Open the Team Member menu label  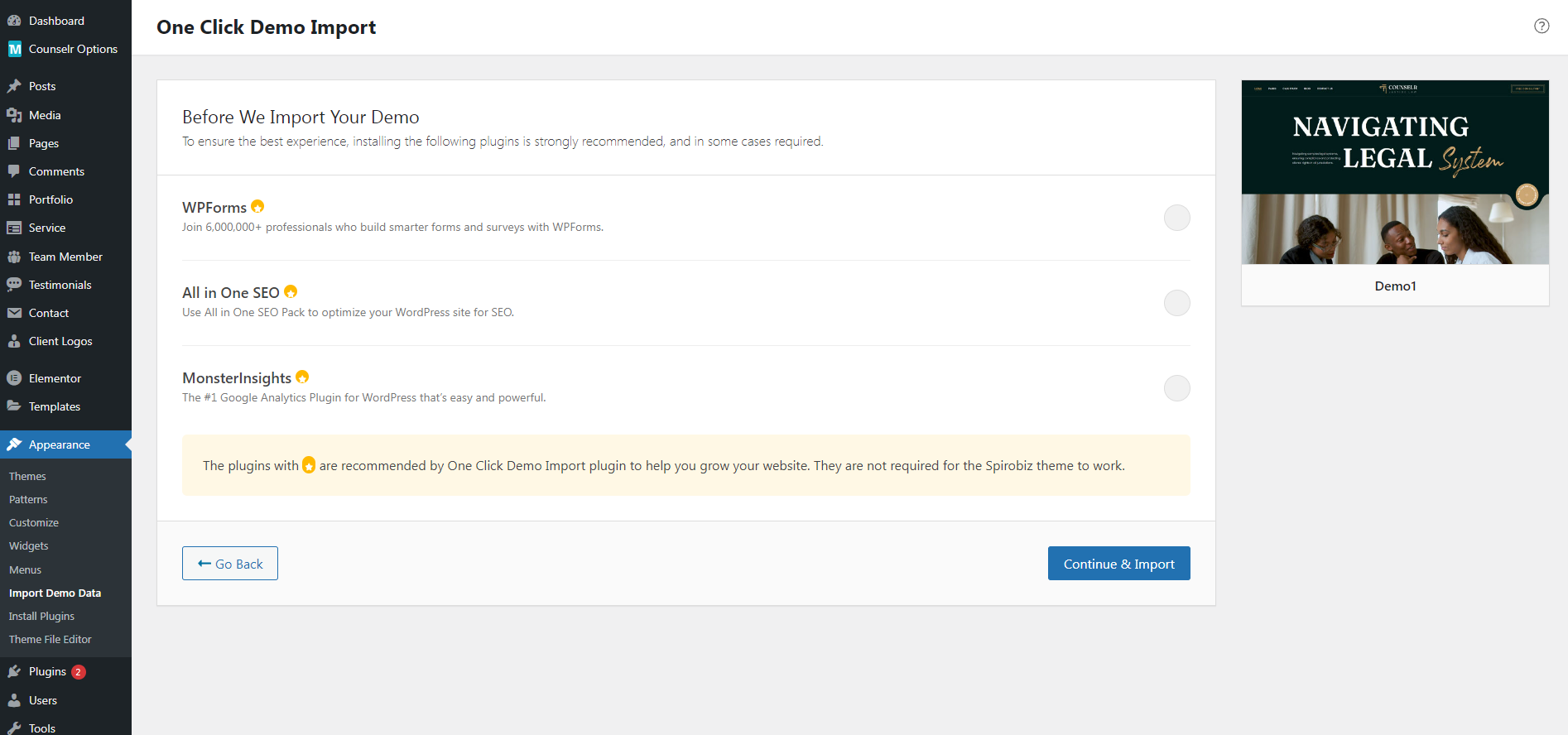[65, 257]
